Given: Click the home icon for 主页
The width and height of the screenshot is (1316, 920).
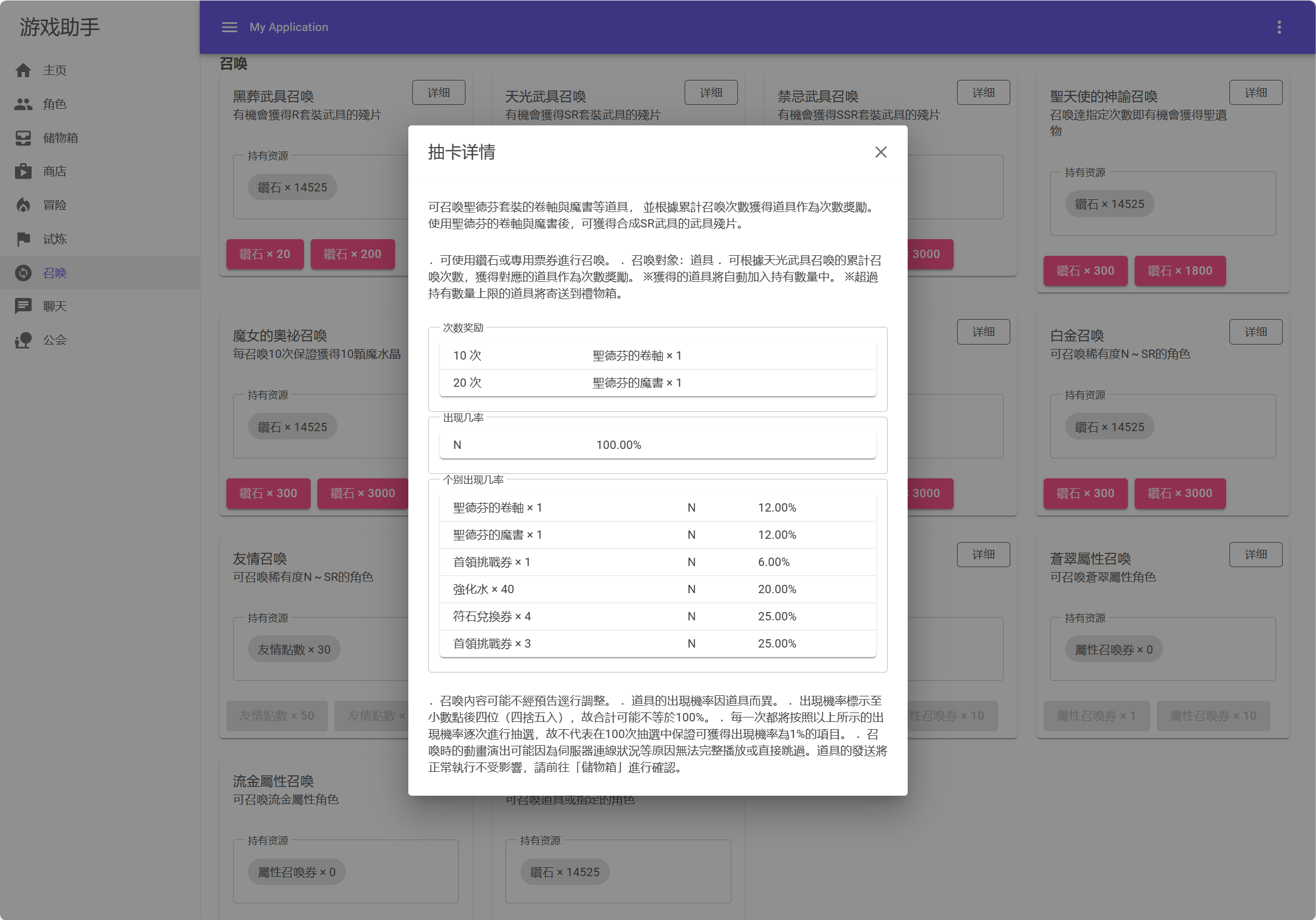Looking at the screenshot, I should tap(23, 70).
